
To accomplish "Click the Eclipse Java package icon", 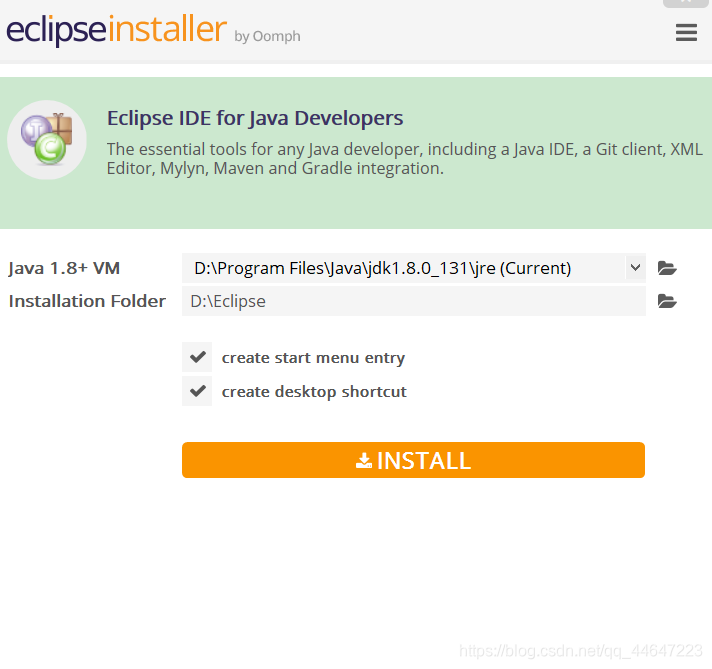I will click(47, 139).
